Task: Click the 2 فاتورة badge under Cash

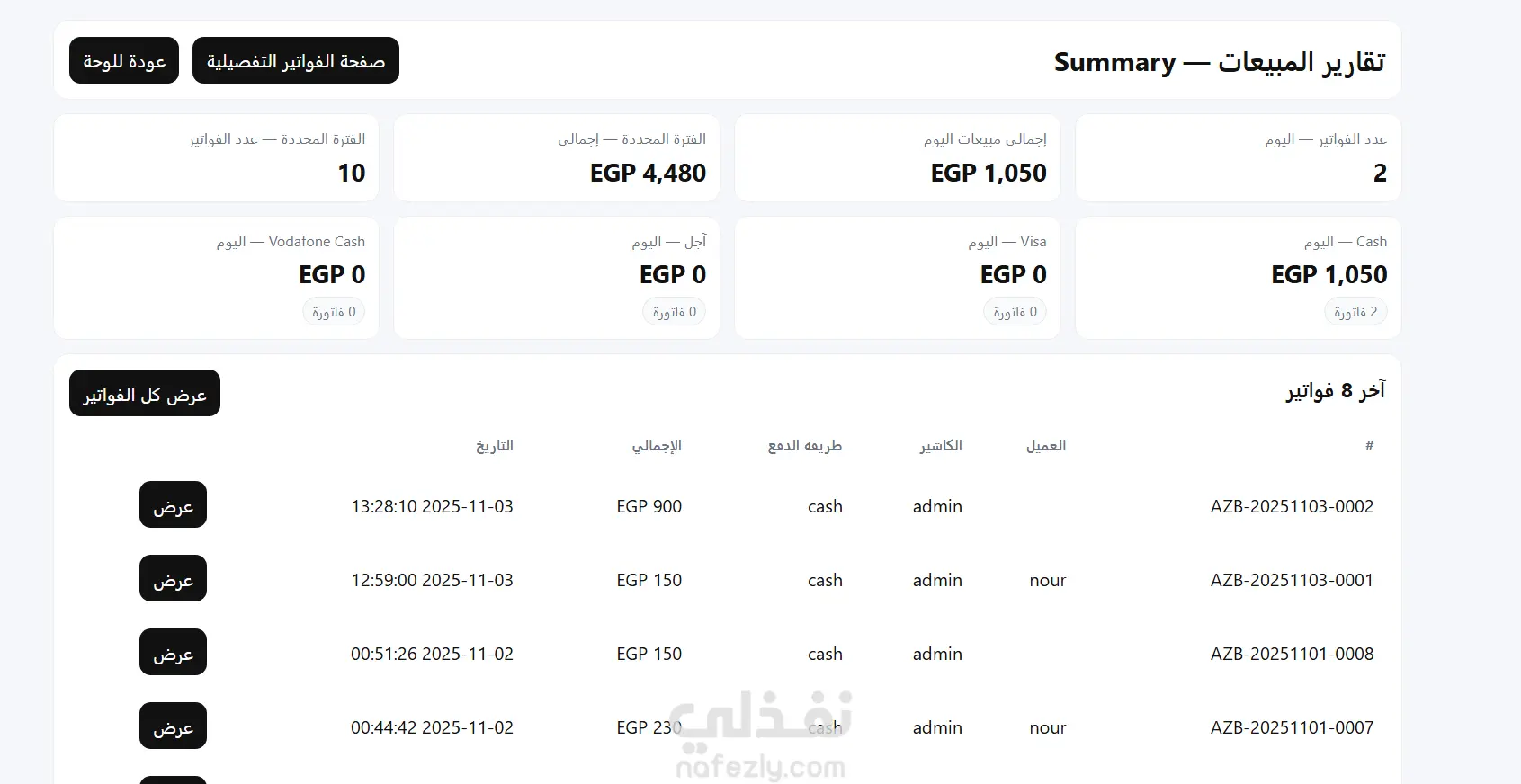Action: 1355,312
